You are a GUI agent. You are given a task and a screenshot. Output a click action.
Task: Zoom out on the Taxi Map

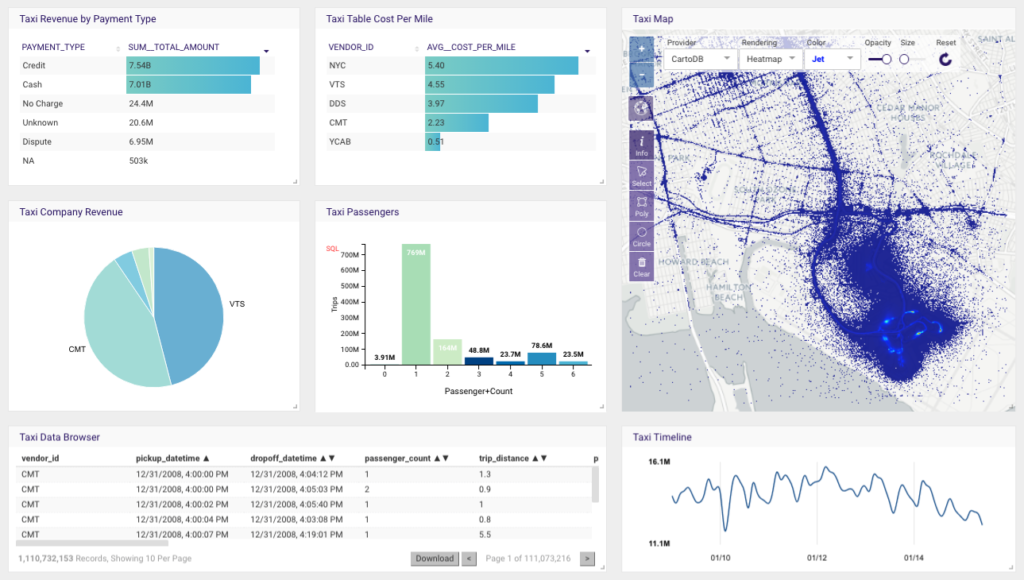641,77
